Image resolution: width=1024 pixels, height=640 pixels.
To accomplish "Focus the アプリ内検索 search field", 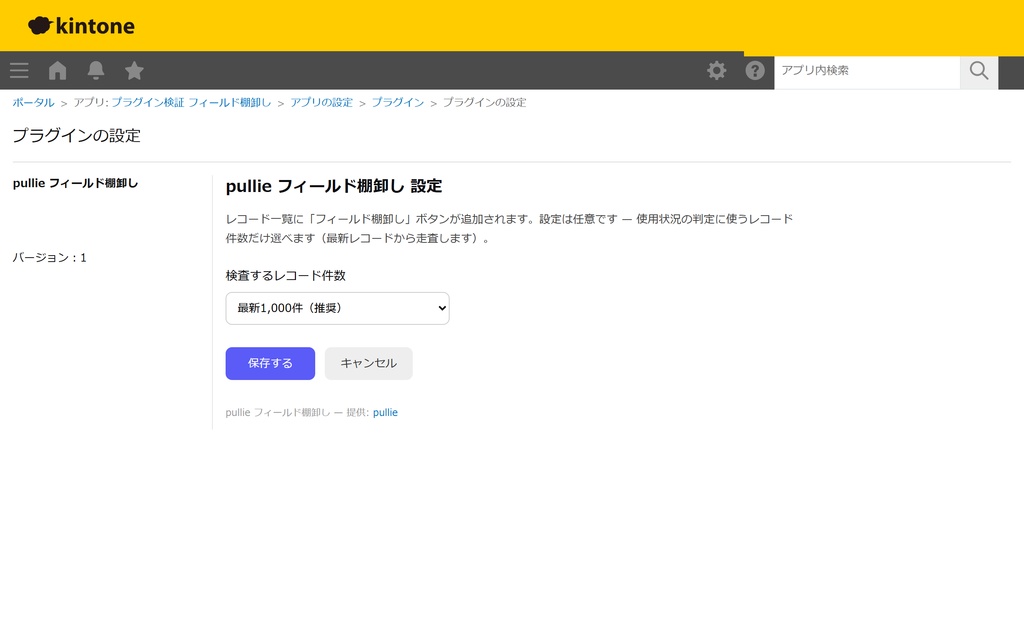I will tap(867, 71).
